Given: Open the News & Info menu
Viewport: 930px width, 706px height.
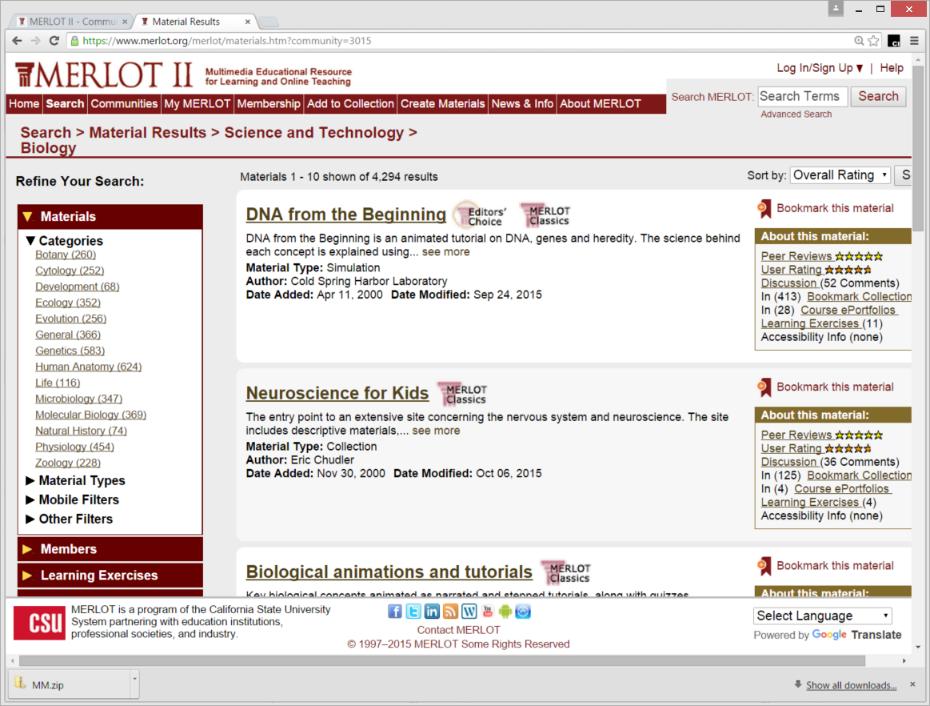Looking at the screenshot, I should pyautogui.click(x=522, y=104).
